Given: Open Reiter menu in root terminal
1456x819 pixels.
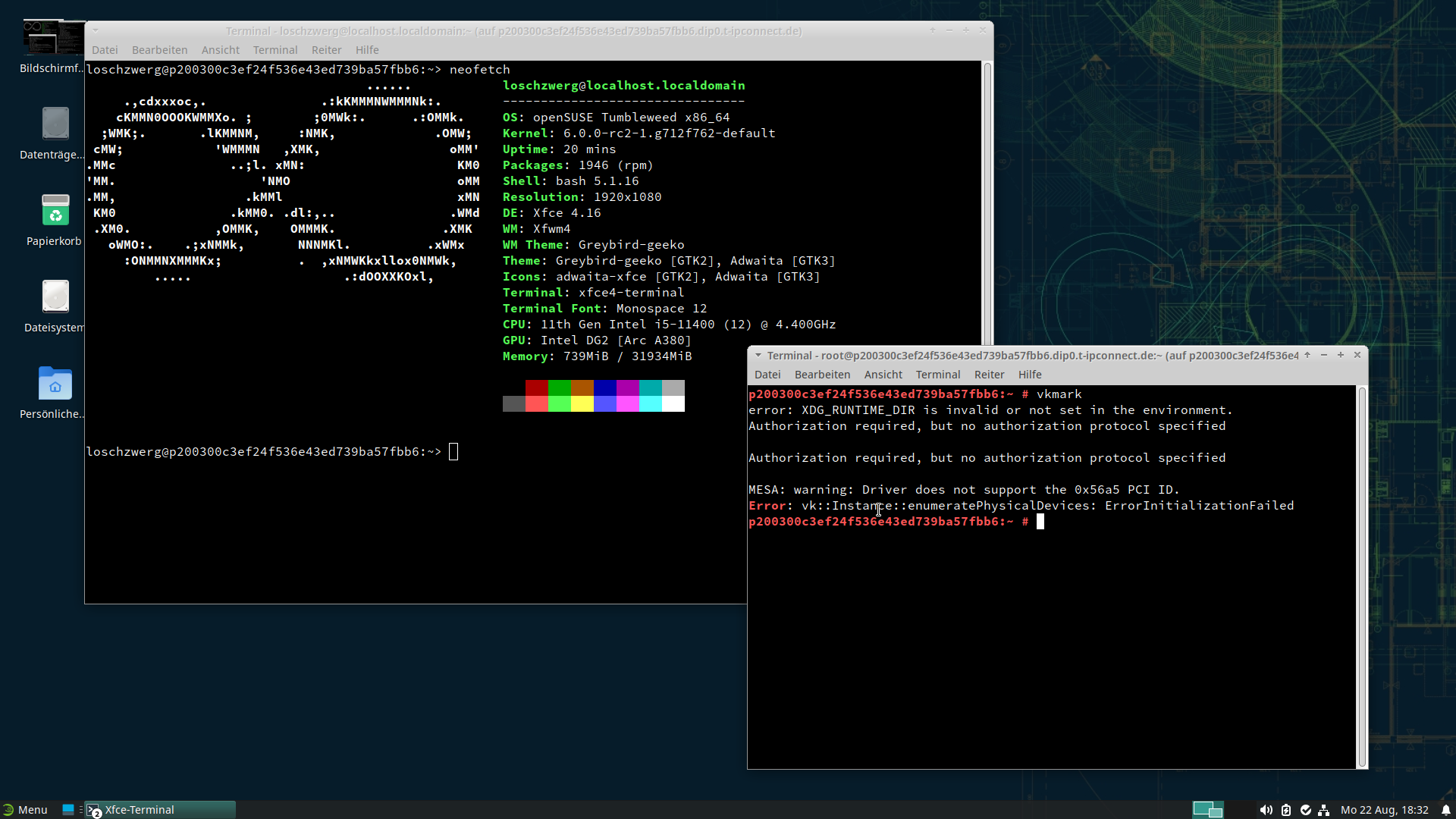Looking at the screenshot, I should click(989, 375).
